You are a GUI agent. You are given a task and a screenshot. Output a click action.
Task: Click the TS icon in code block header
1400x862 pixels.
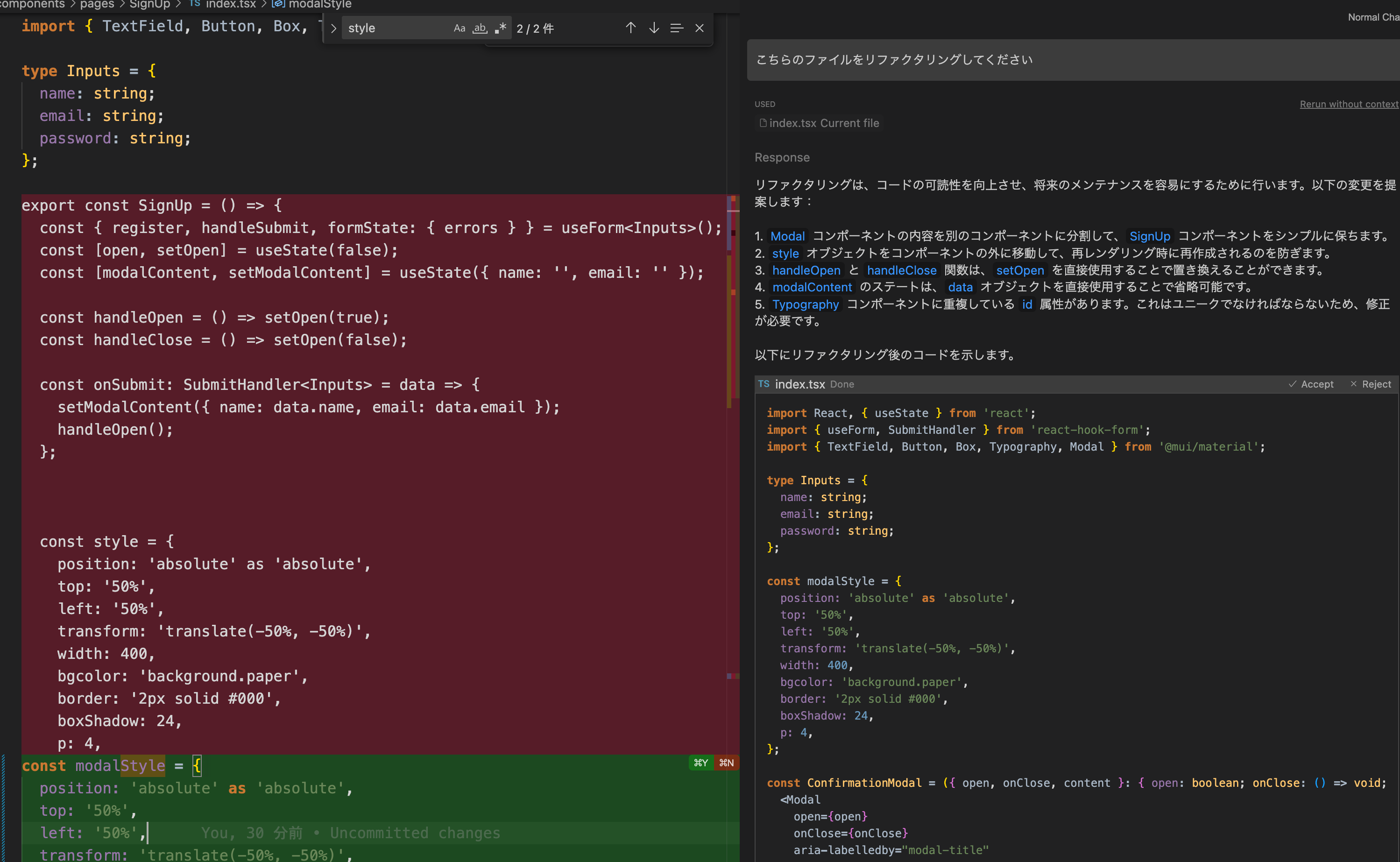(x=764, y=384)
